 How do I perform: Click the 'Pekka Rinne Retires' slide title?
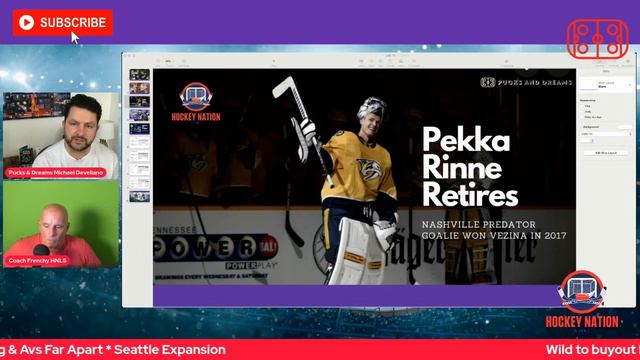click(469, 167)
